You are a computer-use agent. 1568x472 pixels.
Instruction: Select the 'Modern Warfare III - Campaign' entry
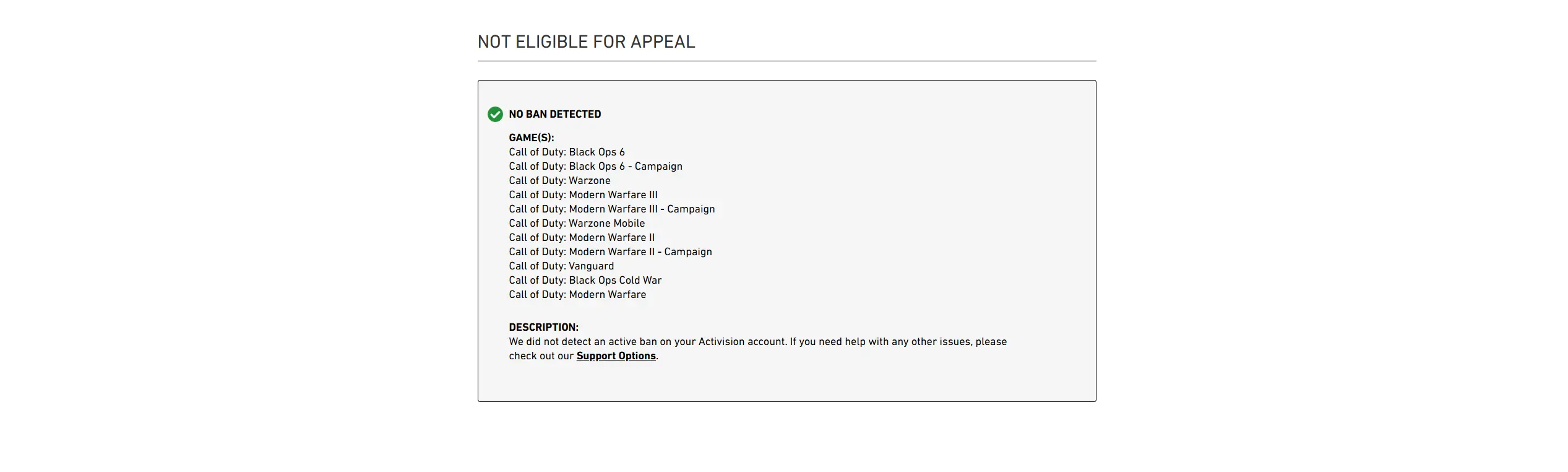611,209
